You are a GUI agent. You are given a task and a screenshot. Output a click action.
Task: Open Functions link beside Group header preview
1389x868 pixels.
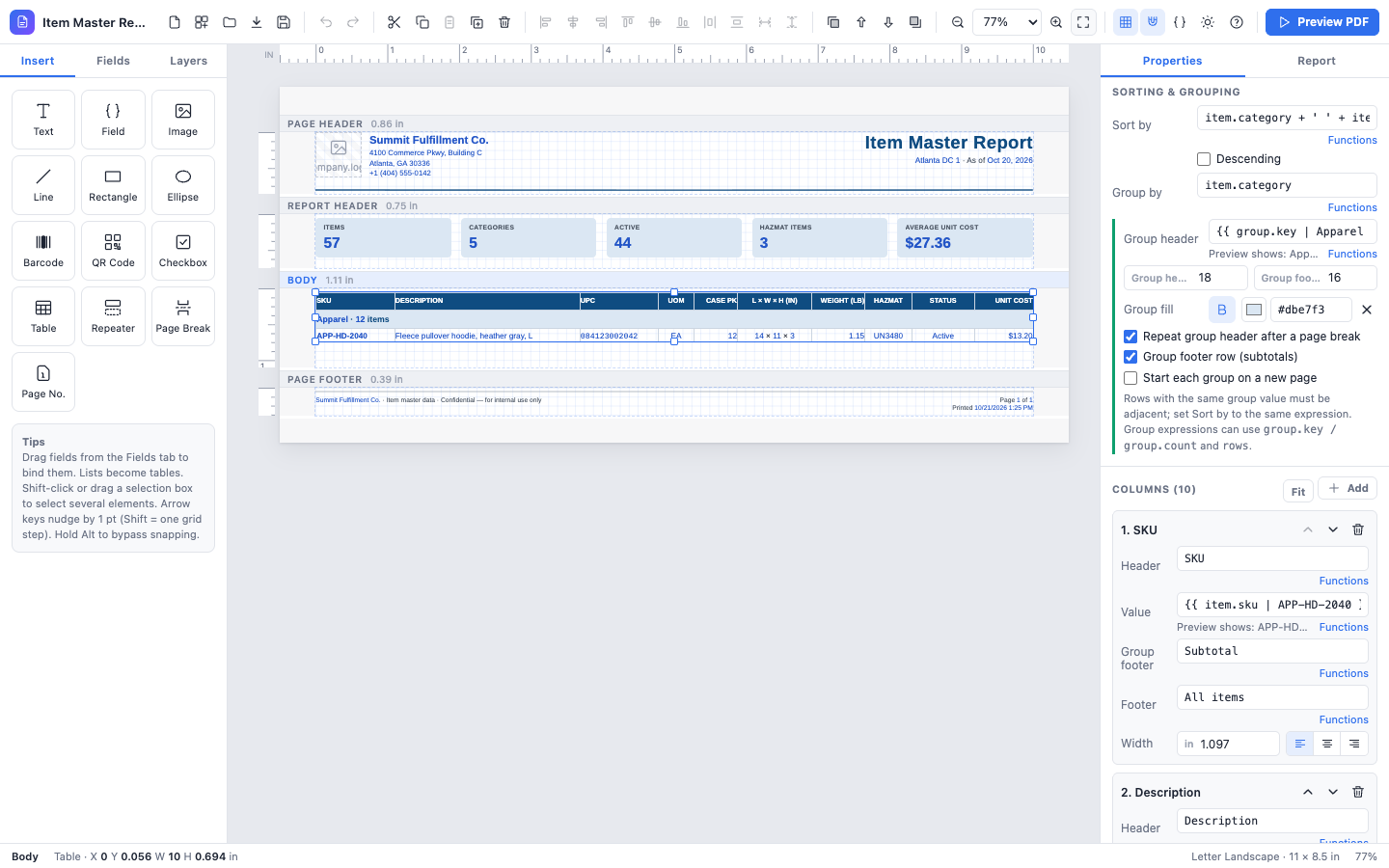point(1352,255)
